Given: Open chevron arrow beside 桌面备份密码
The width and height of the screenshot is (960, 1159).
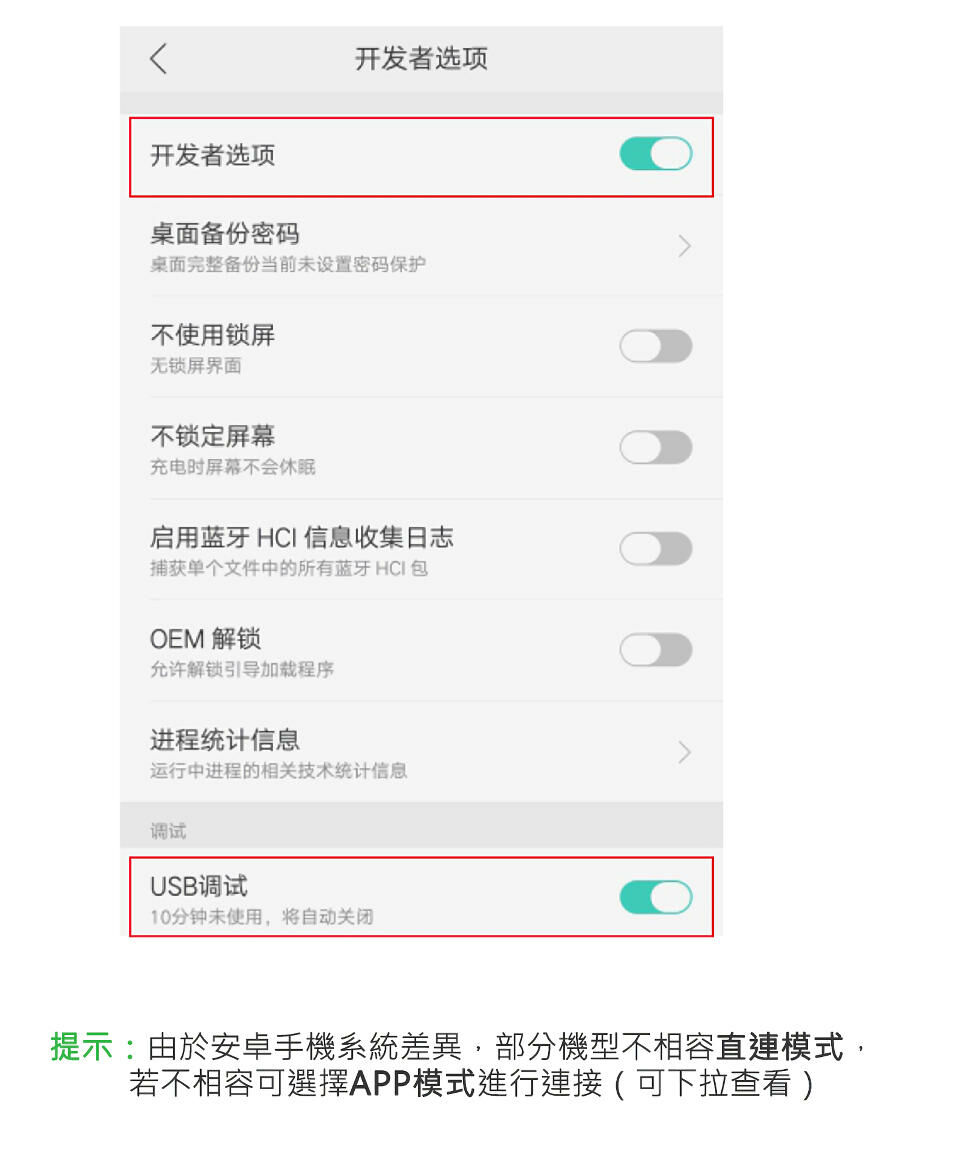Looking at the screenshot, I should tap(684, 246).
